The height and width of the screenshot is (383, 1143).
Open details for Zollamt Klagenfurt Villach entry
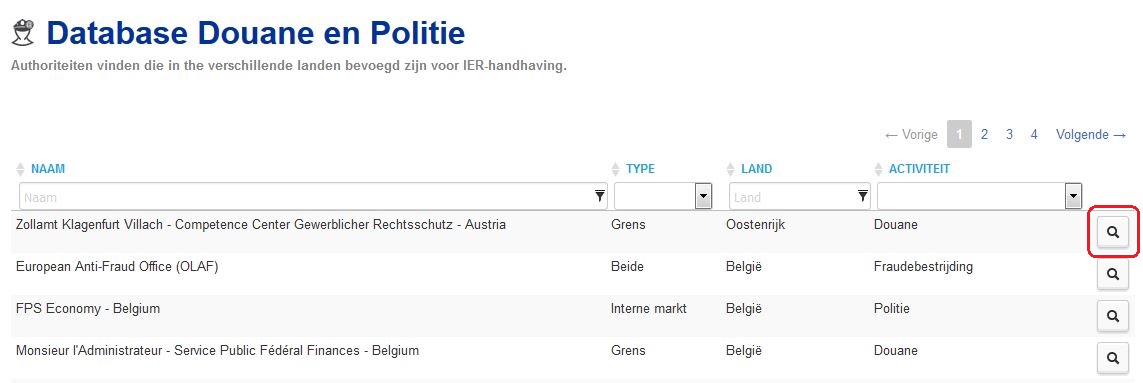pyautogui.click(x=1112, y=232)
